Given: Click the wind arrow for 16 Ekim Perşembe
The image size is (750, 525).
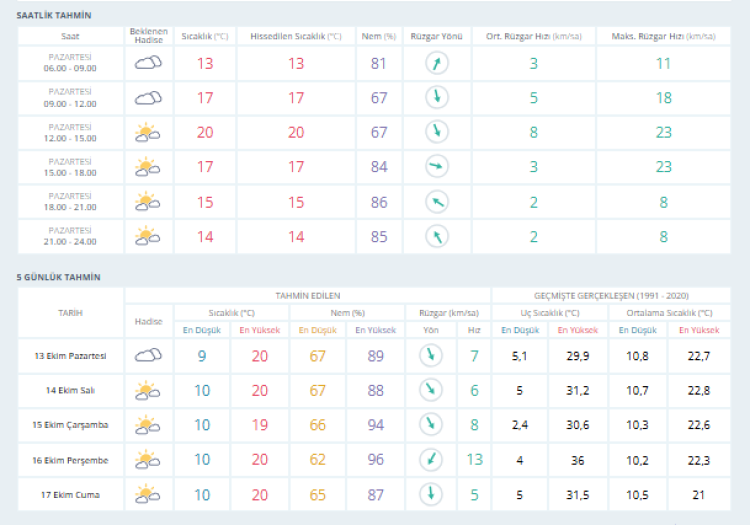Looking at the screenshot, I should pos(430,459).
